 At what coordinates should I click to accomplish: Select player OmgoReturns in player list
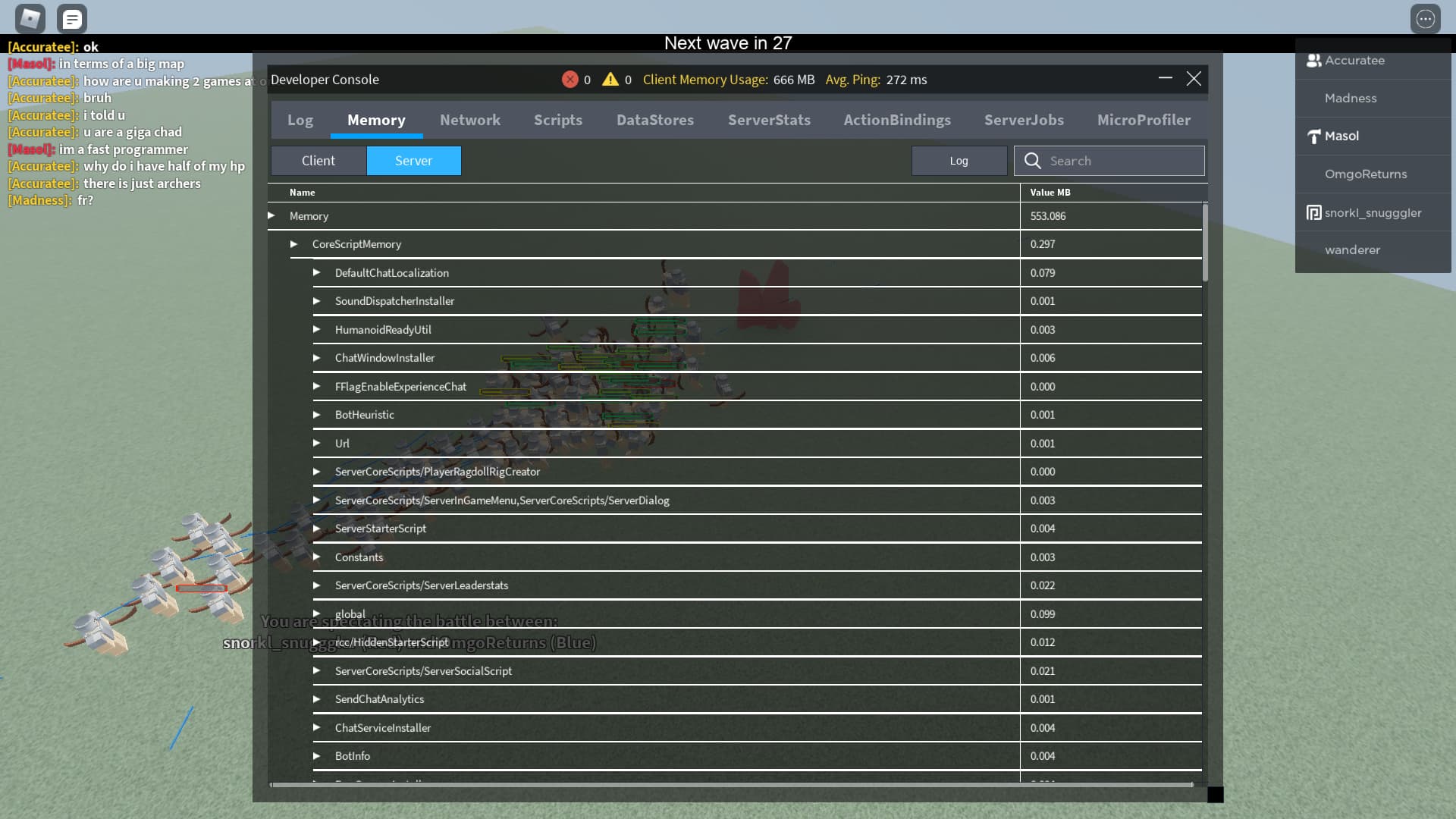pos(1373,174)
